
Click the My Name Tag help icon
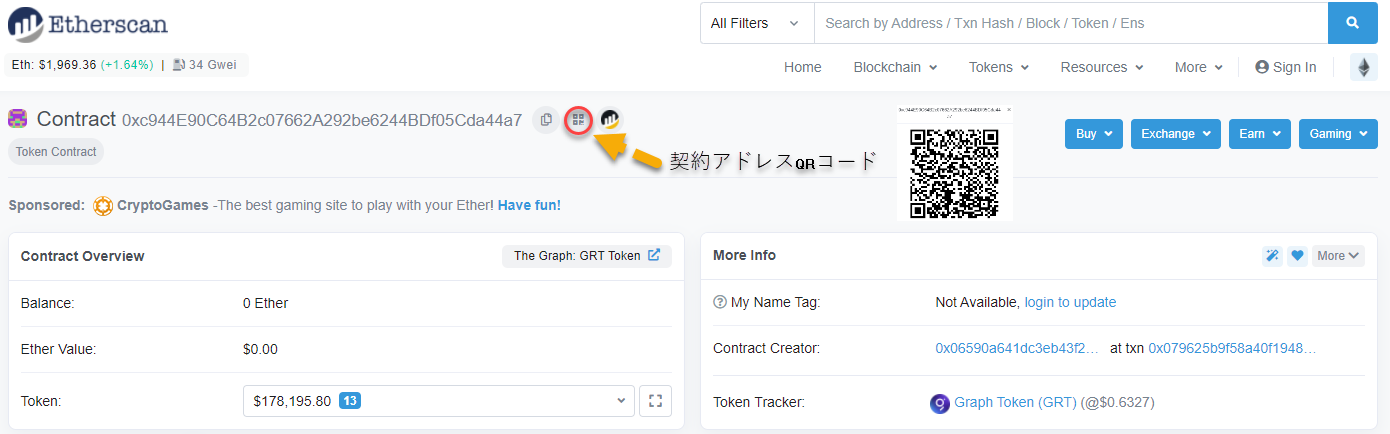720,302
